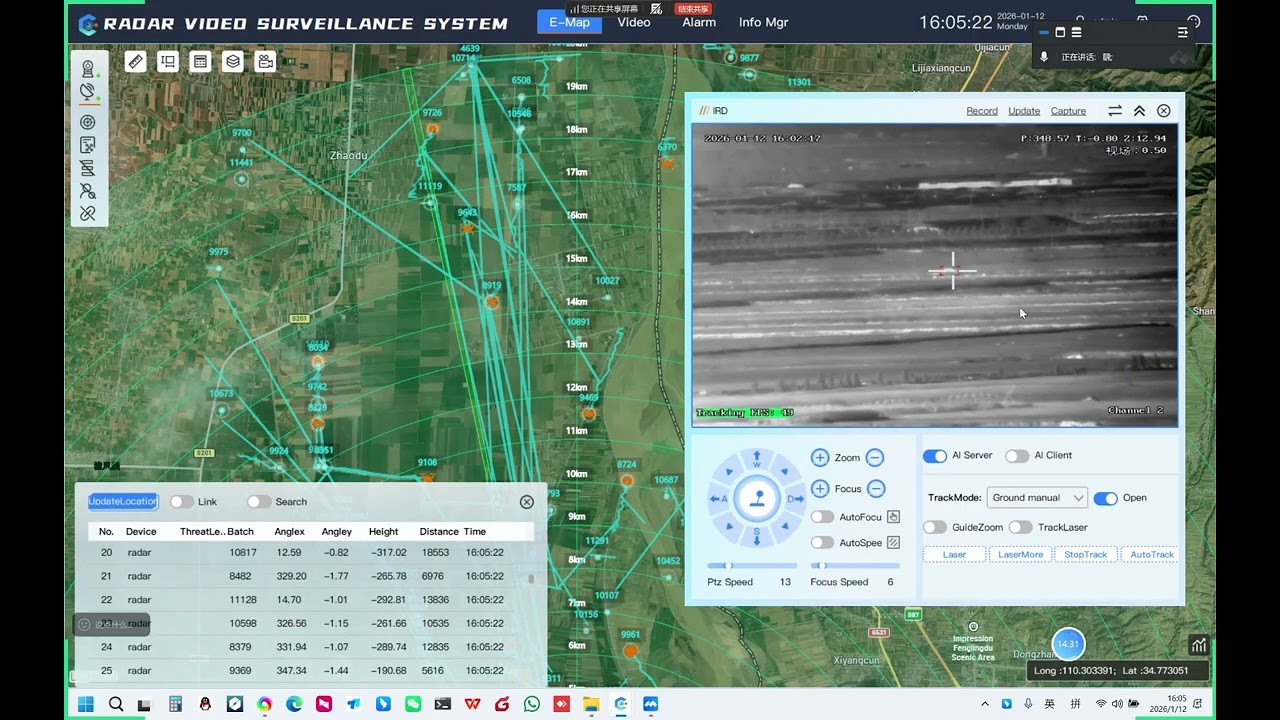
Task: Click the unlink chain sidebar icon
Action: [x=88, y=213]
